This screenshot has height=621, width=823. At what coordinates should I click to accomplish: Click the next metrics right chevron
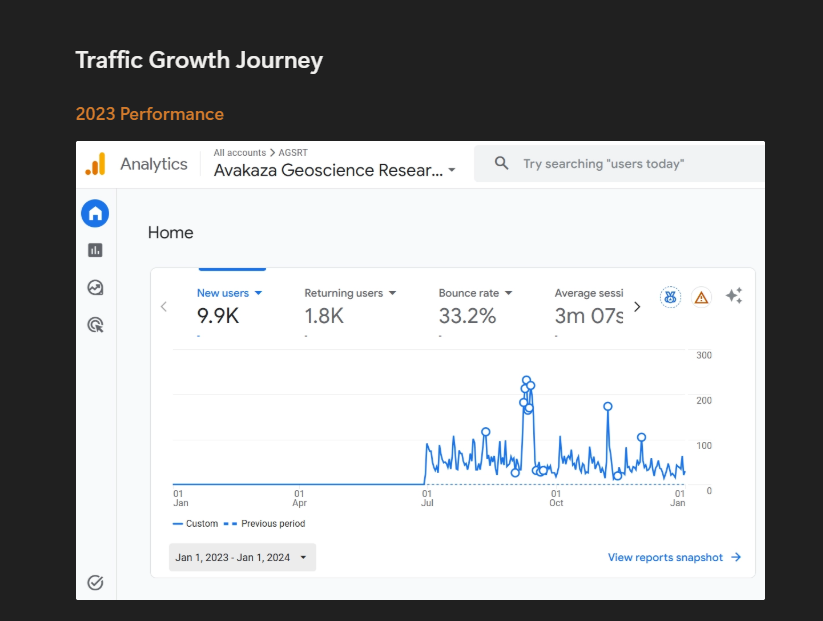point(637,307)
